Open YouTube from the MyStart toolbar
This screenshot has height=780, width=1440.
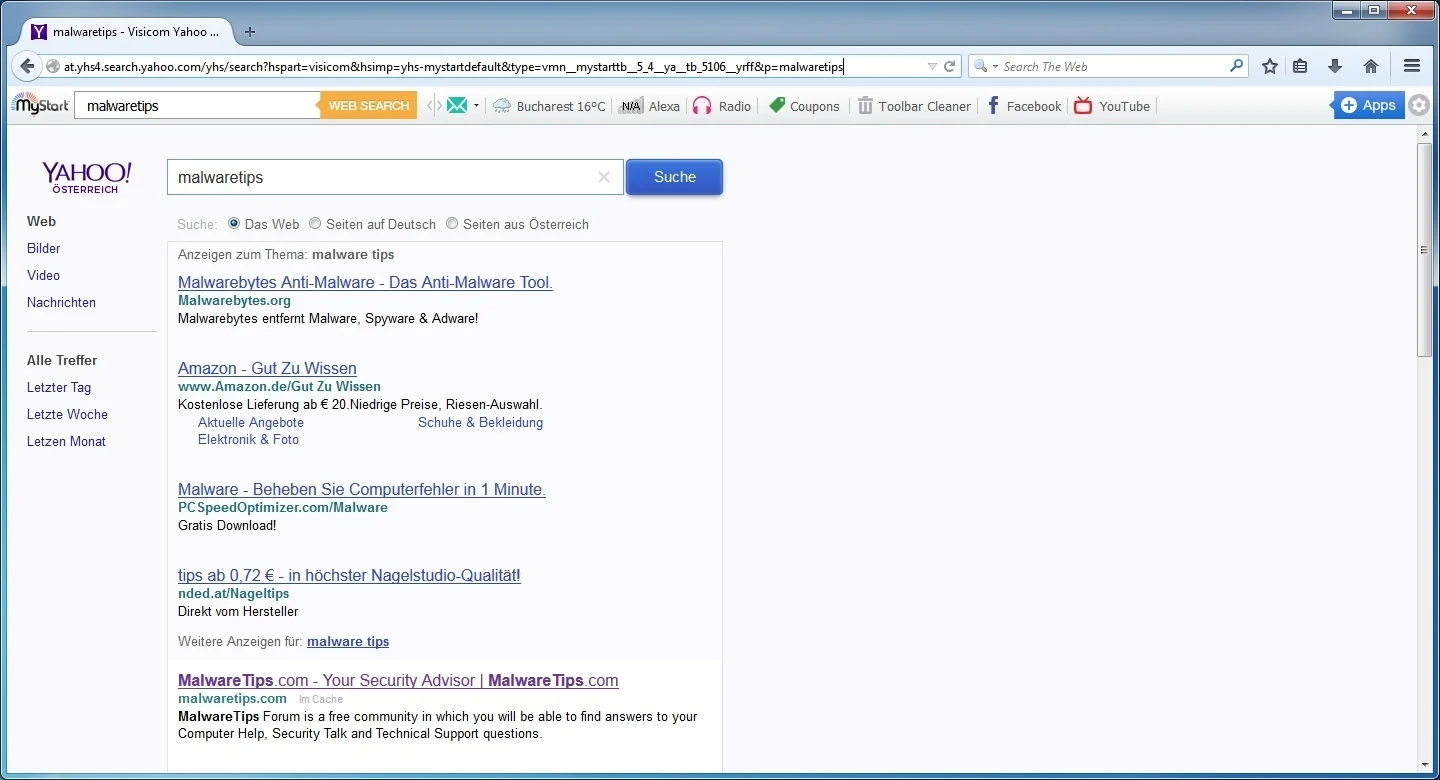pos(1112,106)
